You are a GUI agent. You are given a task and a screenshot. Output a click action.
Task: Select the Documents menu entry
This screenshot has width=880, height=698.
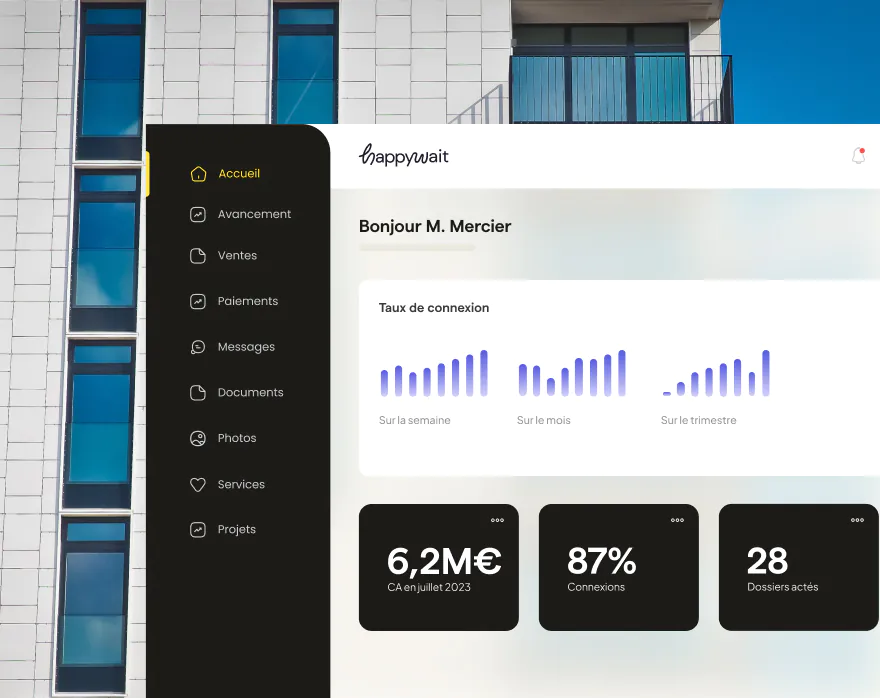point(250,393)
